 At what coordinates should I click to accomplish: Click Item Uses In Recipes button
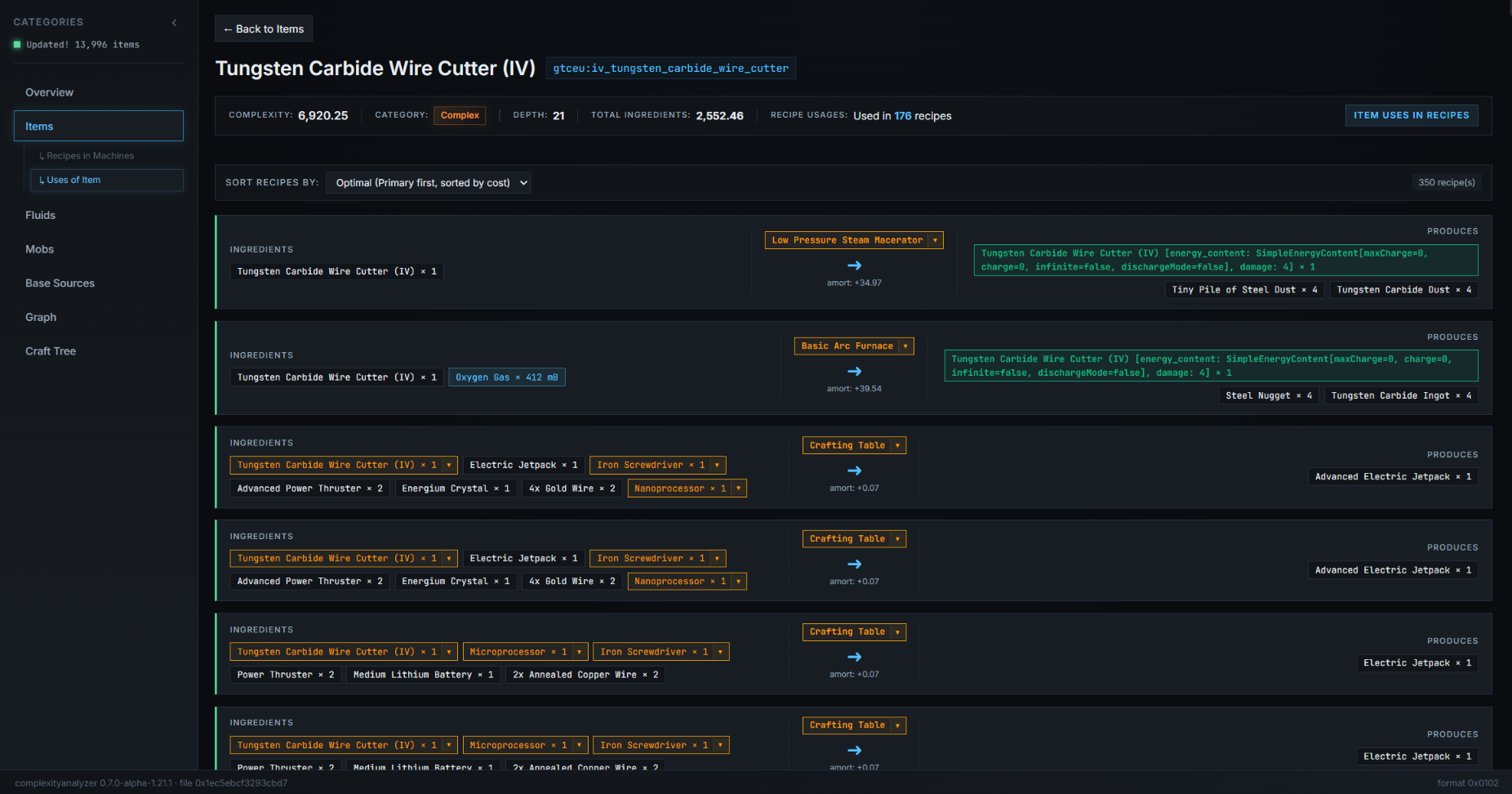[1411, 115]
